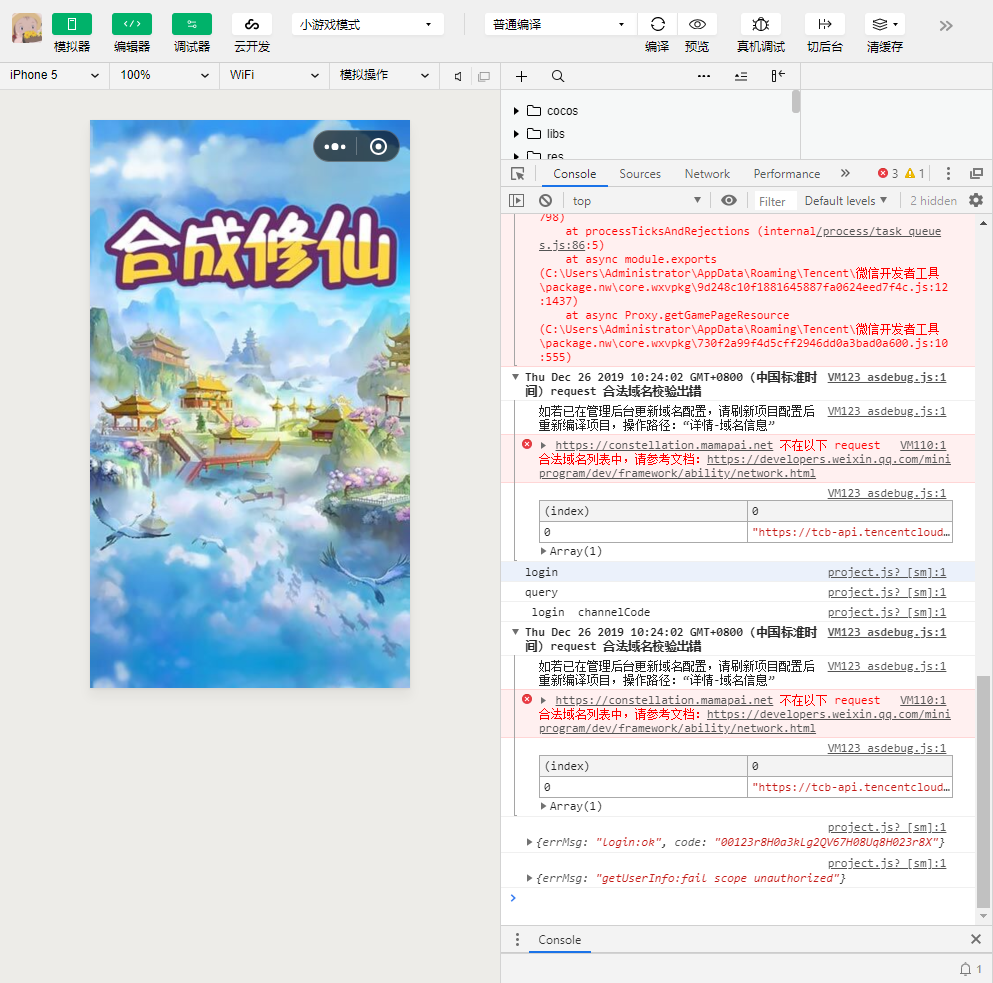Open the iPhone 5 device dropdown
993x983 pixels.
[x=54, y=75]
